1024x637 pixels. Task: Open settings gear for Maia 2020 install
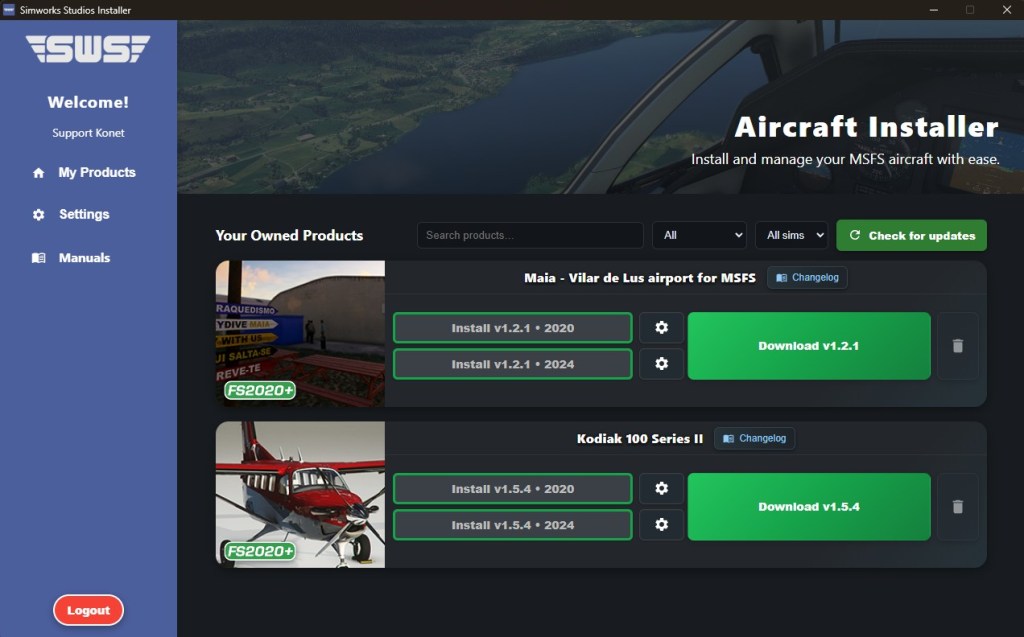pos(661,328)
